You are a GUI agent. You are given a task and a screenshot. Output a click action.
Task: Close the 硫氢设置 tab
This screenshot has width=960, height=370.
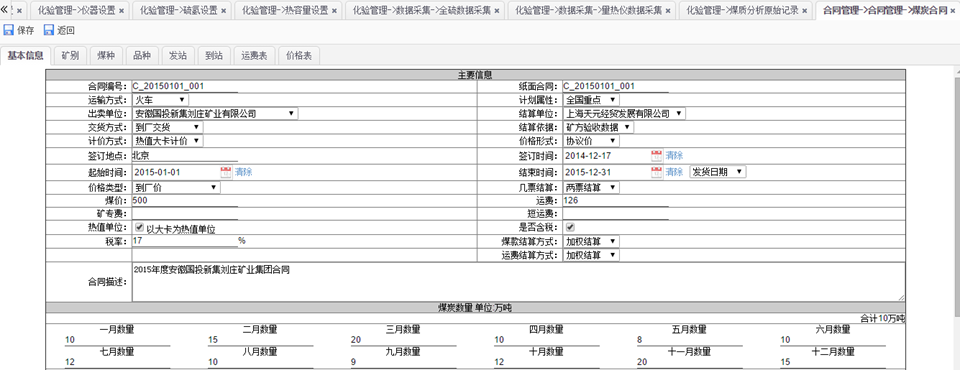coord(223,11)
